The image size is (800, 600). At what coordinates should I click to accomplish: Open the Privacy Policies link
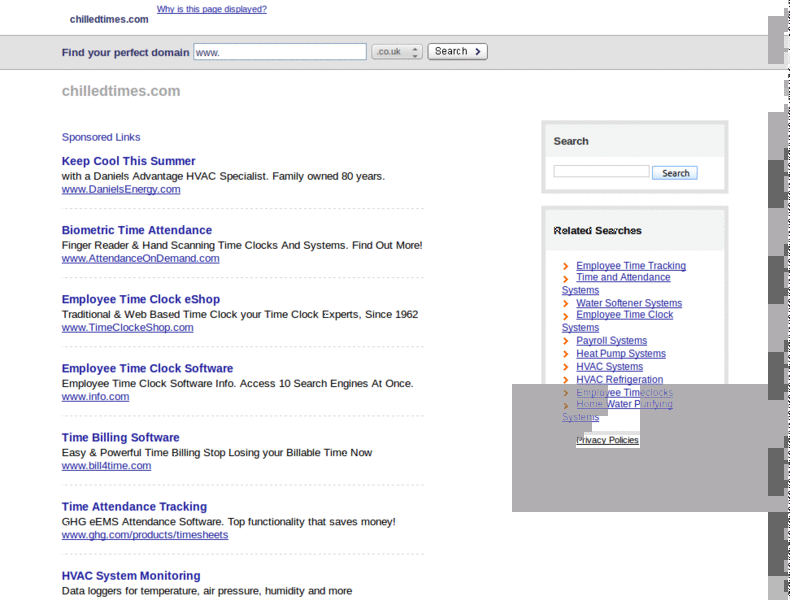click(607, 440)
